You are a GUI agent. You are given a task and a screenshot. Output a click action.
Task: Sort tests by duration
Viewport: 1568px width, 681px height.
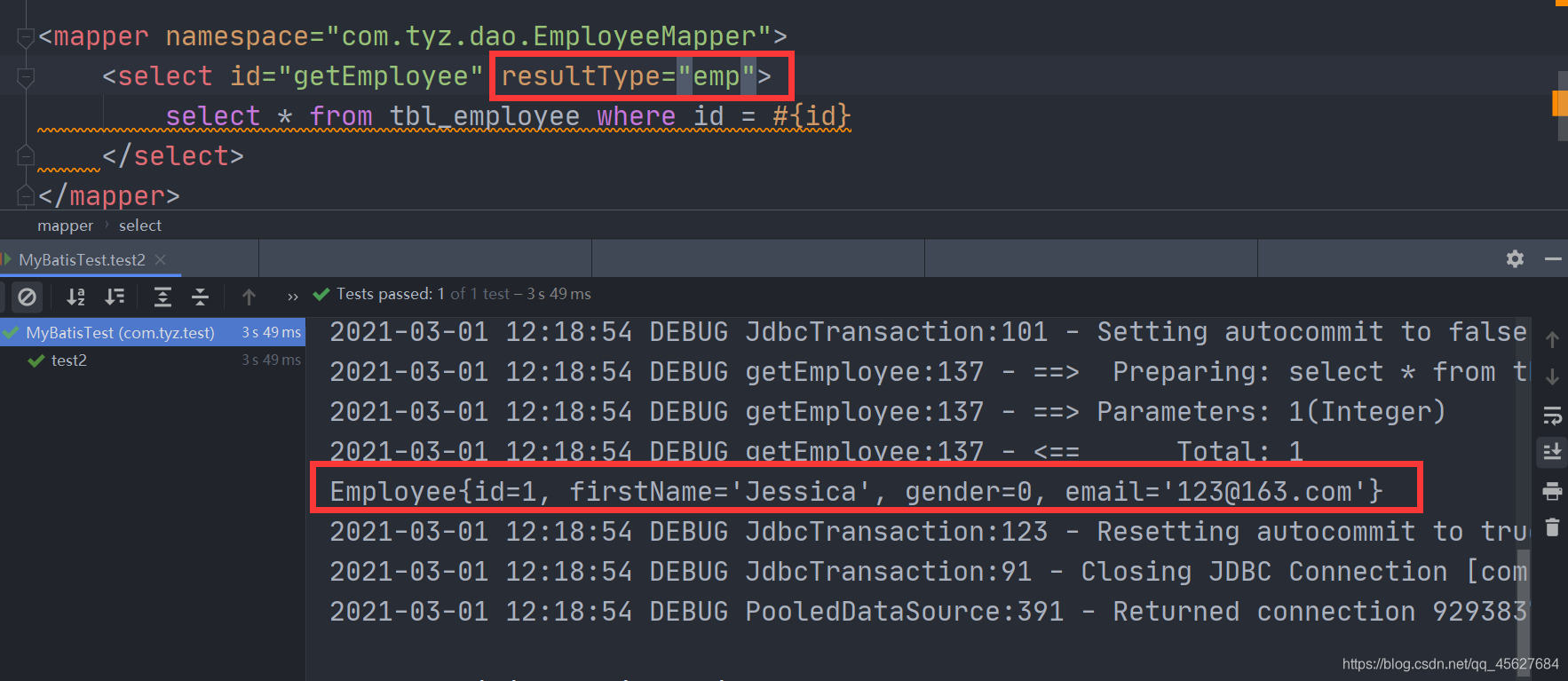coord(115,297)
